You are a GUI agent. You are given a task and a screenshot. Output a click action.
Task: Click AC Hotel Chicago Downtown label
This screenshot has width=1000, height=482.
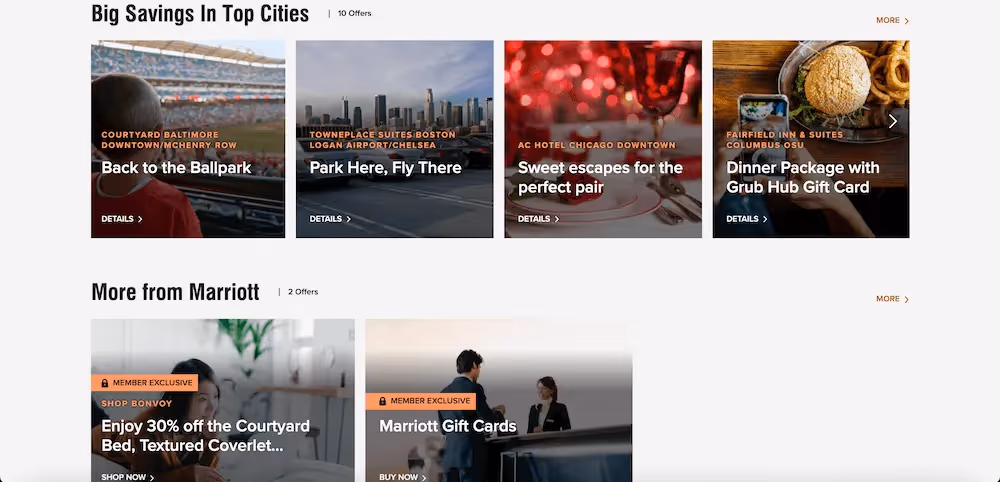(x=596, y=145)
